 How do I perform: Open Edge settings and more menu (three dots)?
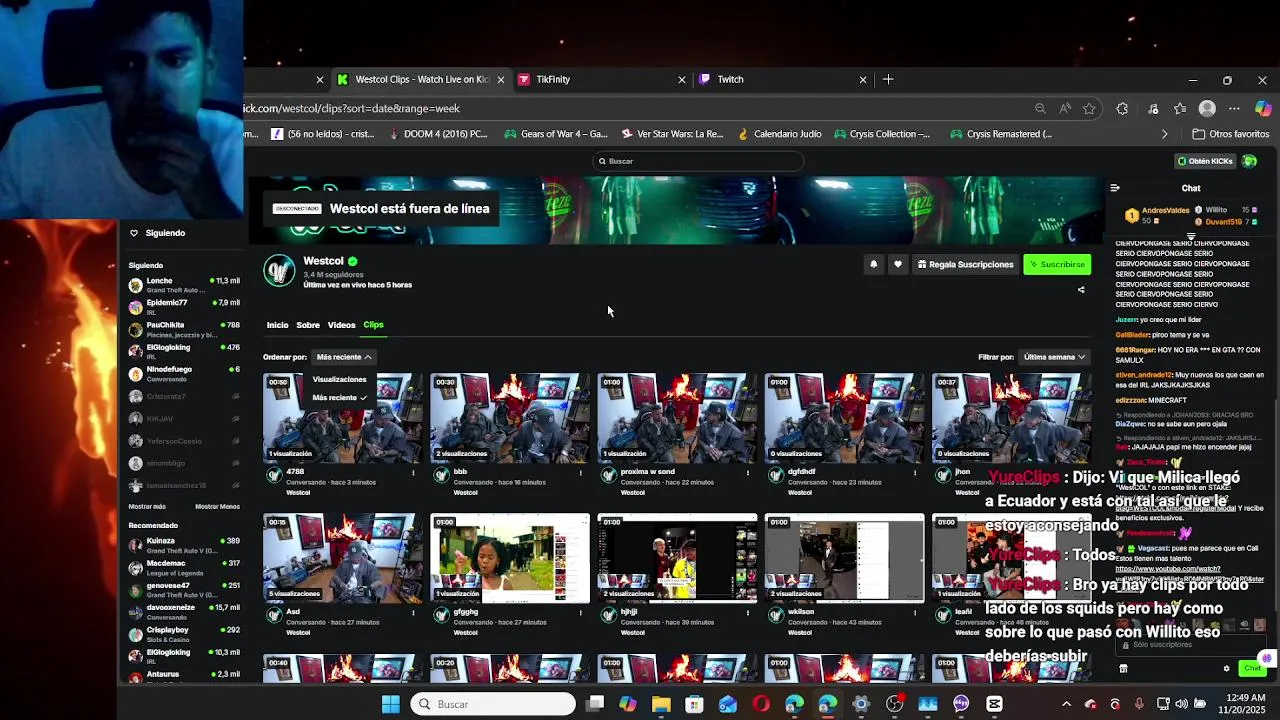tap(1234, 108)
